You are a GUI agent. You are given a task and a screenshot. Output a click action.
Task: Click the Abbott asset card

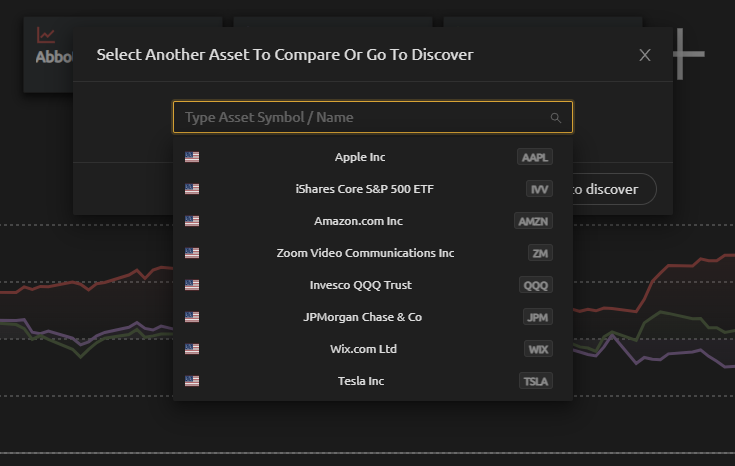tap(48, 55)
